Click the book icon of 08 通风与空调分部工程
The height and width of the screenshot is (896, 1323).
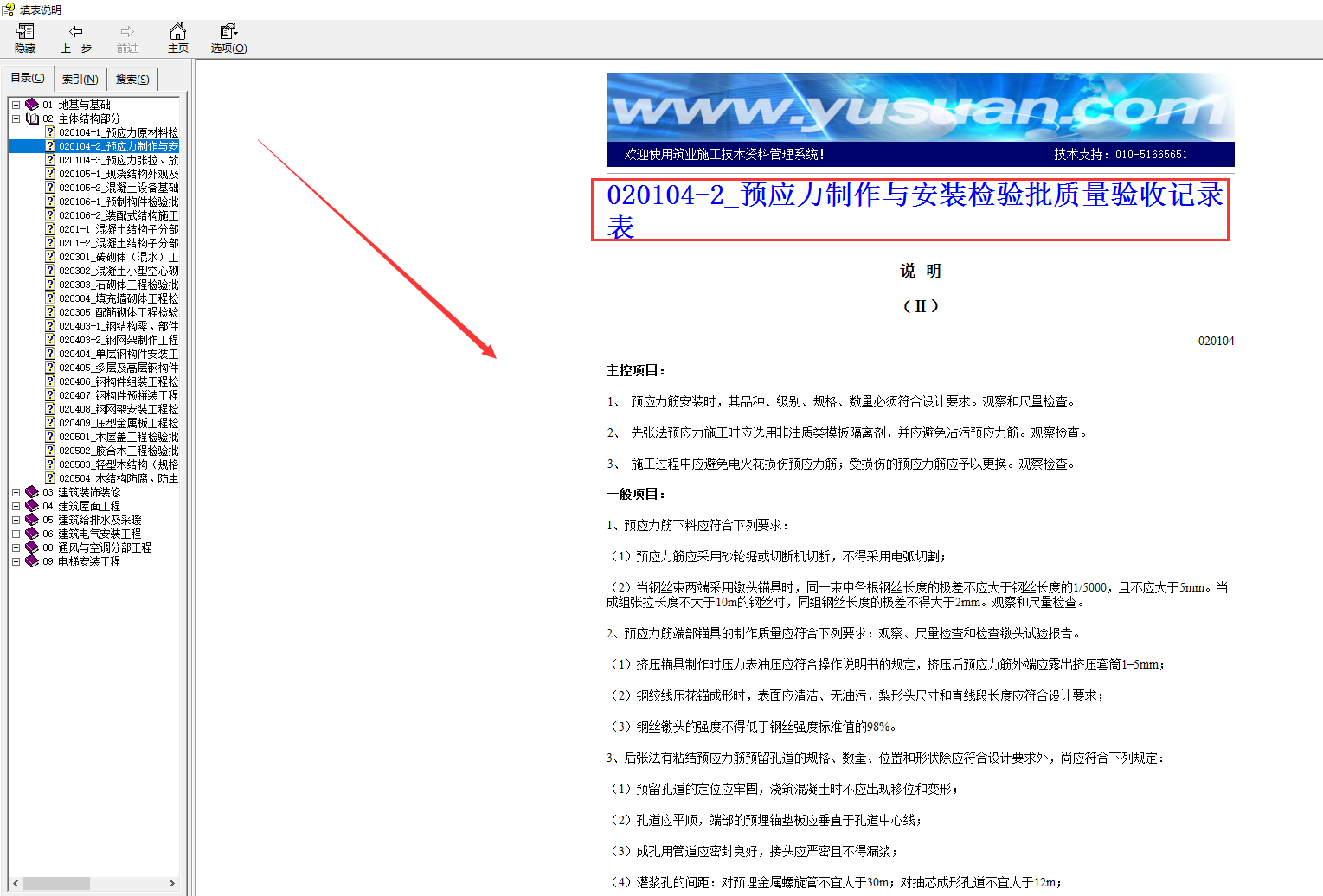click(x=32, y=547)
